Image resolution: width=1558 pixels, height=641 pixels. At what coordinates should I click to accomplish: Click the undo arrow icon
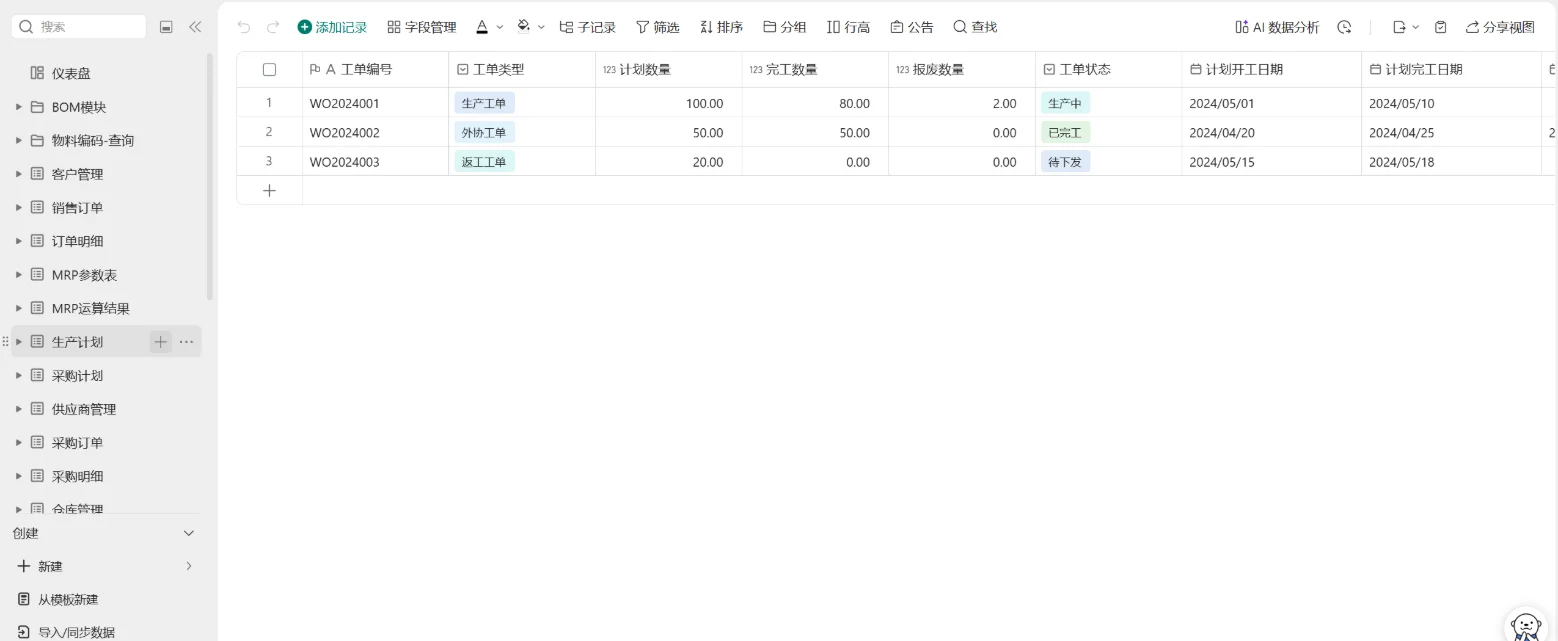pos(244,27)
